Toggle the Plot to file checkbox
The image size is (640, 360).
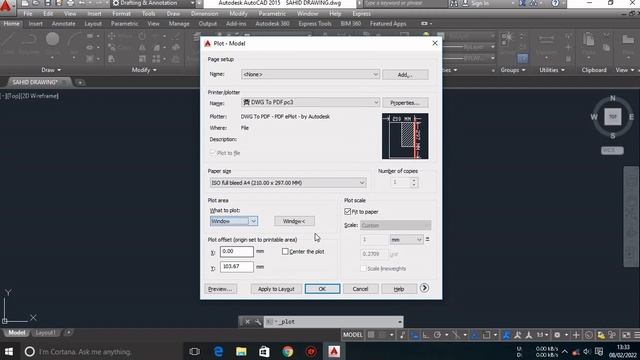click(212, 153)
